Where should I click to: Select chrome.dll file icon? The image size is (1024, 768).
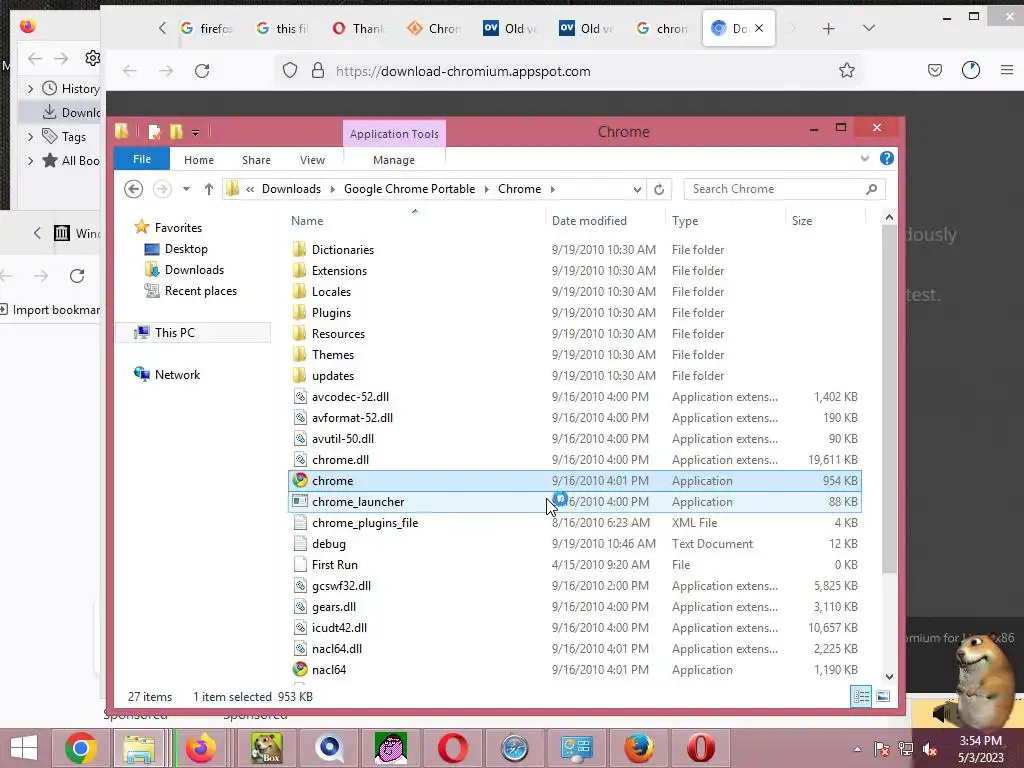pos(300,460)
